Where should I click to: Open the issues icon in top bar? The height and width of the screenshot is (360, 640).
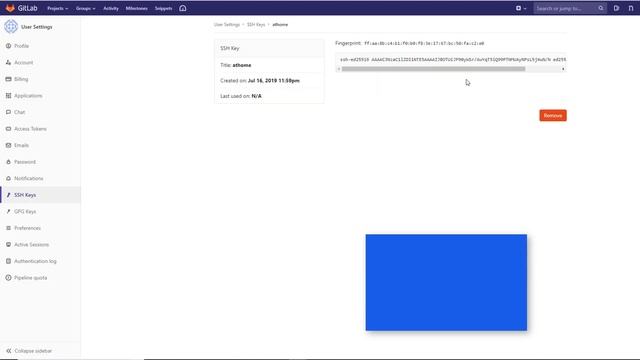[616, 8]
